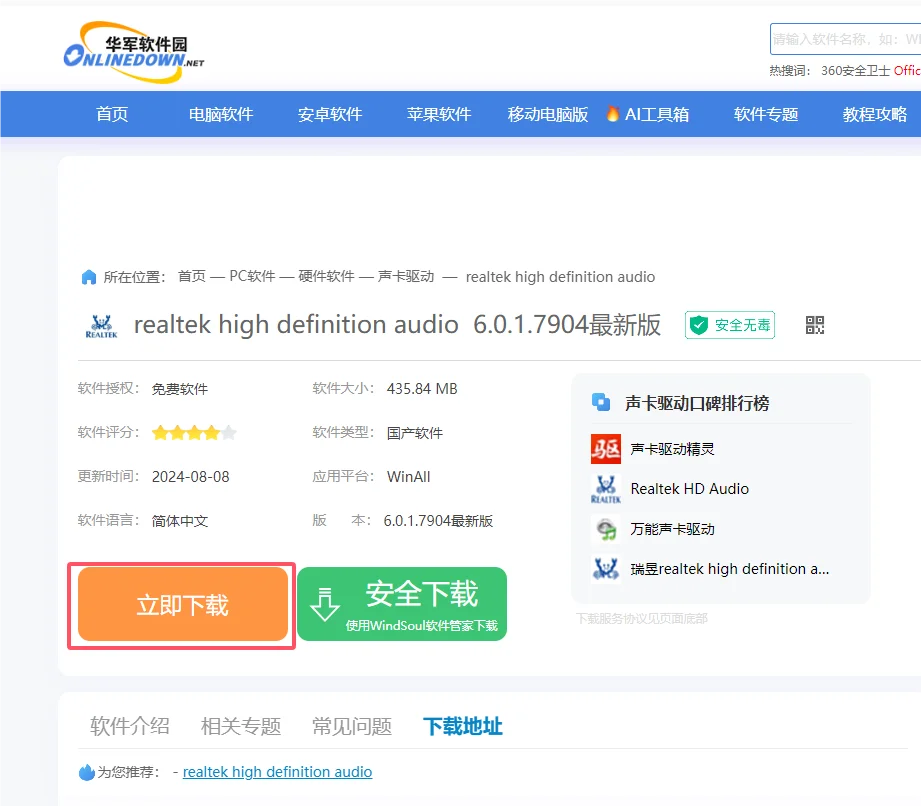Focus the software name search input

pos(846,39)
